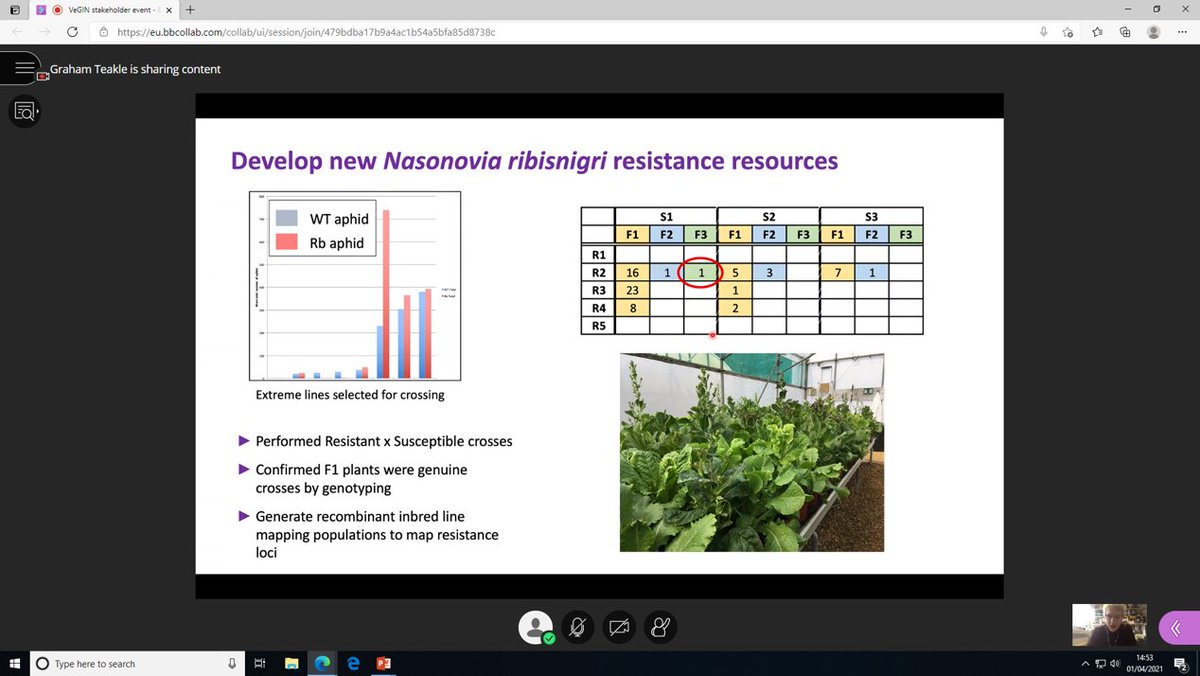Click the cell showing 8 in R4
Image resolution: width=1200 pixels, height=676 pixels.
point(632,308)
